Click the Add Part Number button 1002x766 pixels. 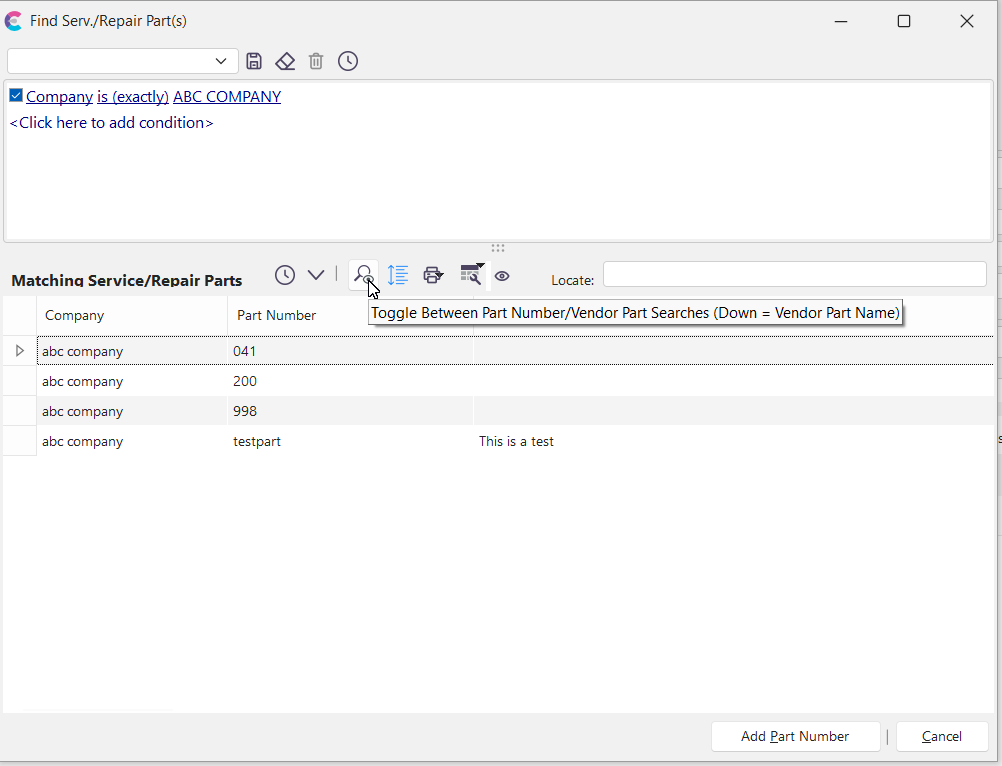point(795,737)
